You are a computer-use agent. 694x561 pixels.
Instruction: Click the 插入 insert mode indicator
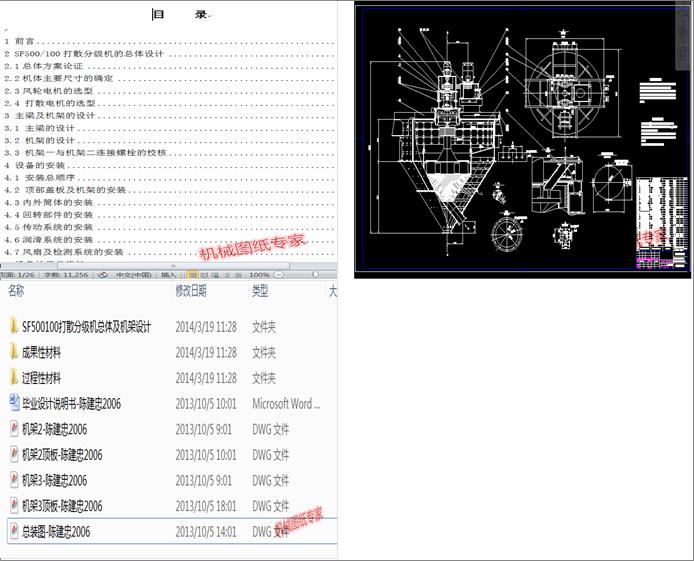169,275
